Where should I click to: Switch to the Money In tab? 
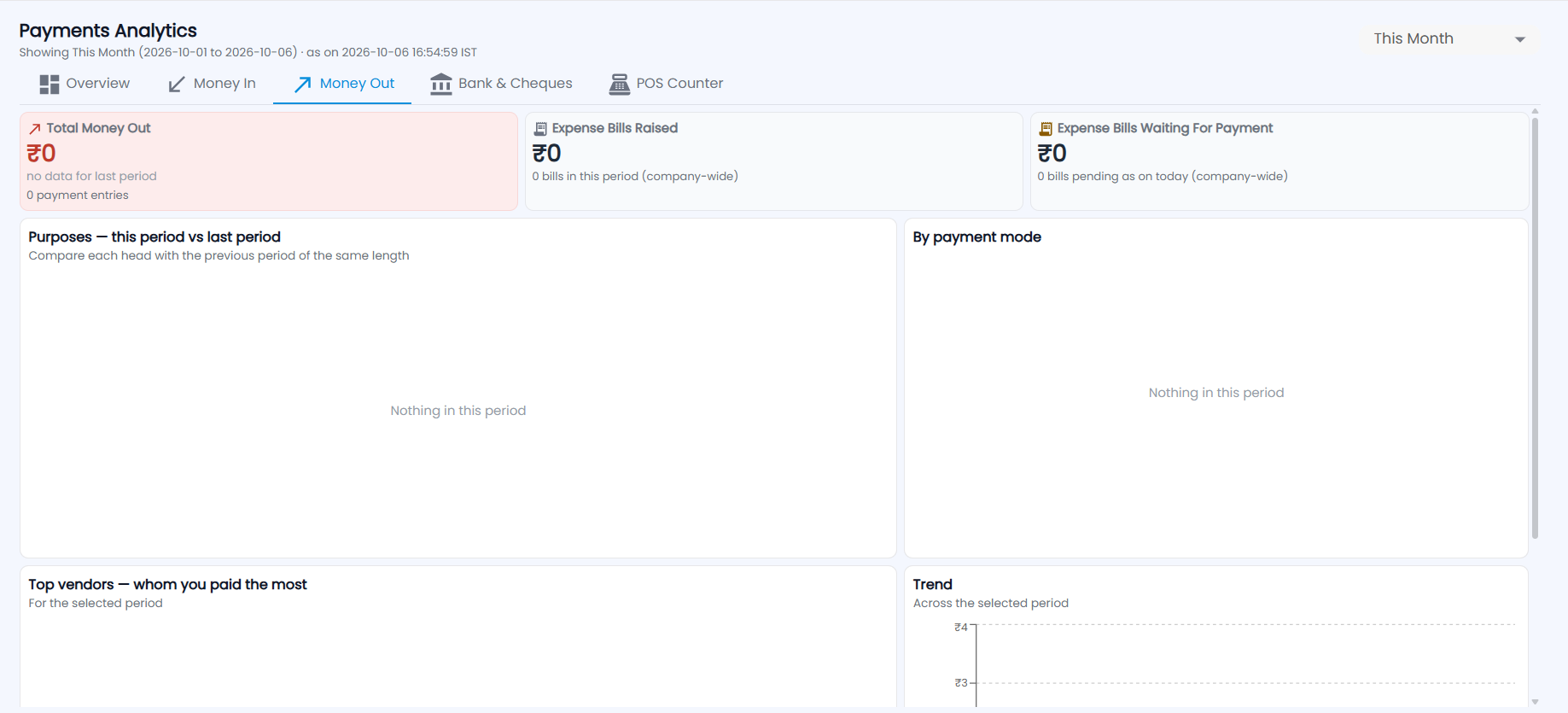point(212,84)
